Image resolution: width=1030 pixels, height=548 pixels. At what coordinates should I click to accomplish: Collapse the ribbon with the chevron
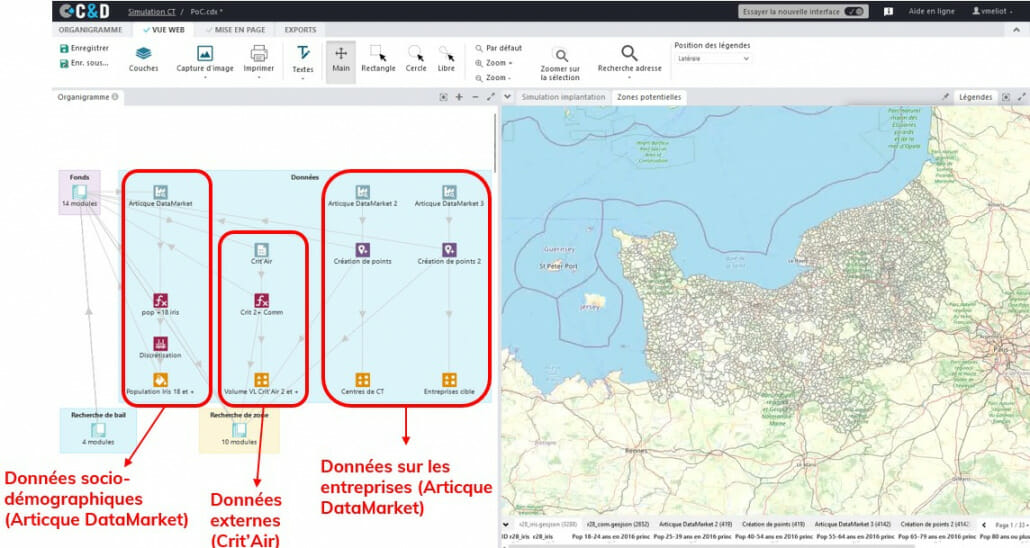coord(1016,30)
